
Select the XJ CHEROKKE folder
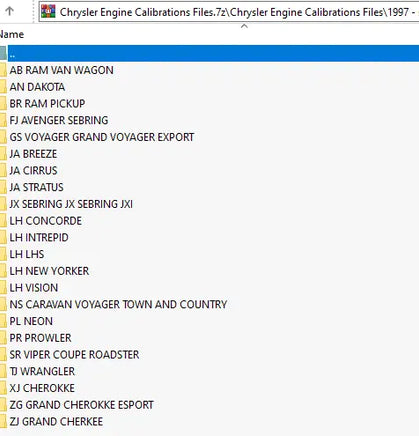click(x=42, y=388)
